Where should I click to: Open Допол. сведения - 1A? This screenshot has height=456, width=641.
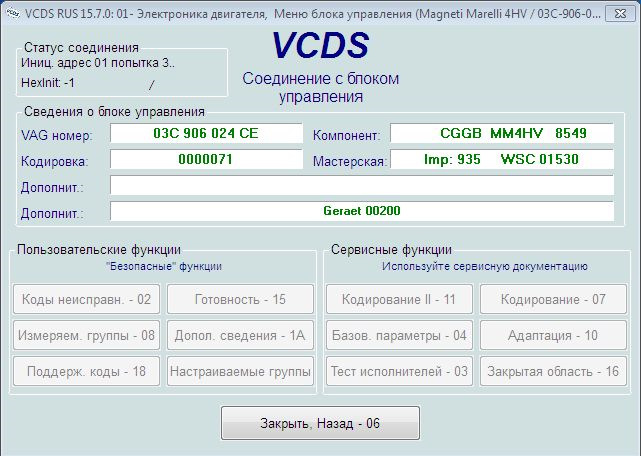click(240, 335)
